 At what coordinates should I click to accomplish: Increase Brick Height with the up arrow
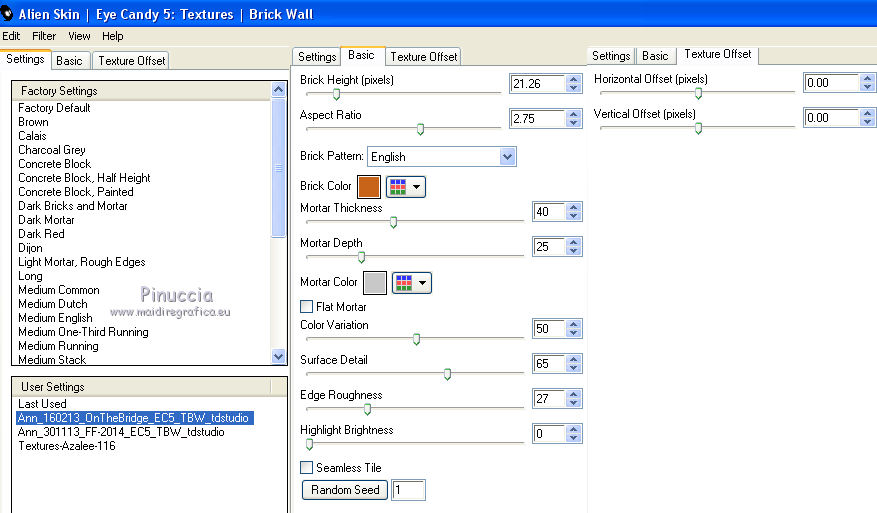[x=573, y=79]
